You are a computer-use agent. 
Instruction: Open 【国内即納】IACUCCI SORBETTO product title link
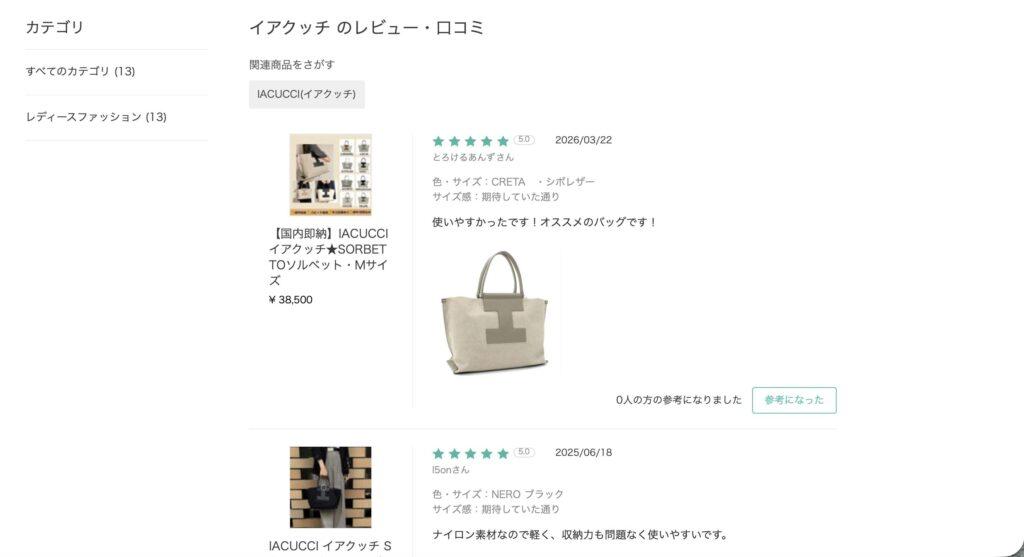click(x=328, y=257)
